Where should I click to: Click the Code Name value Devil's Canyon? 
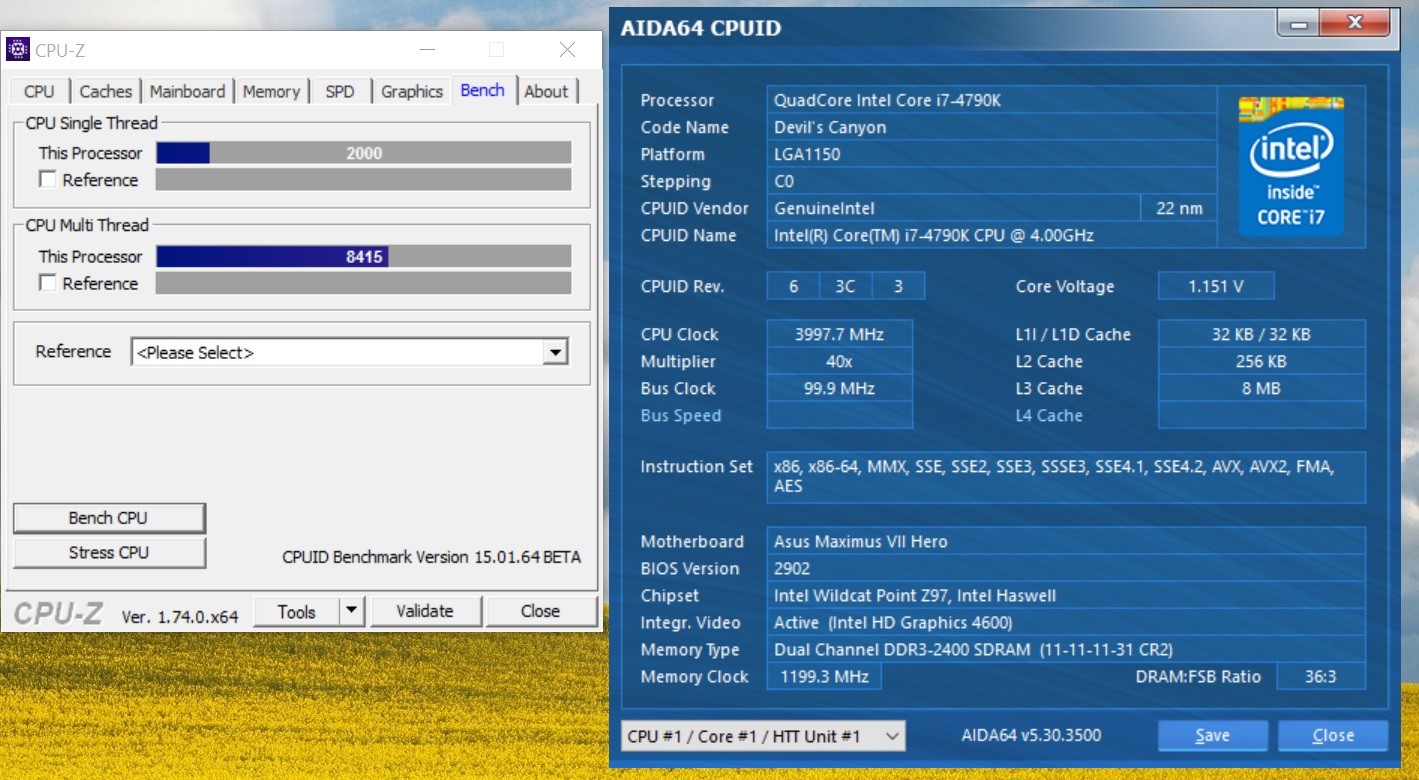[991, 127]
